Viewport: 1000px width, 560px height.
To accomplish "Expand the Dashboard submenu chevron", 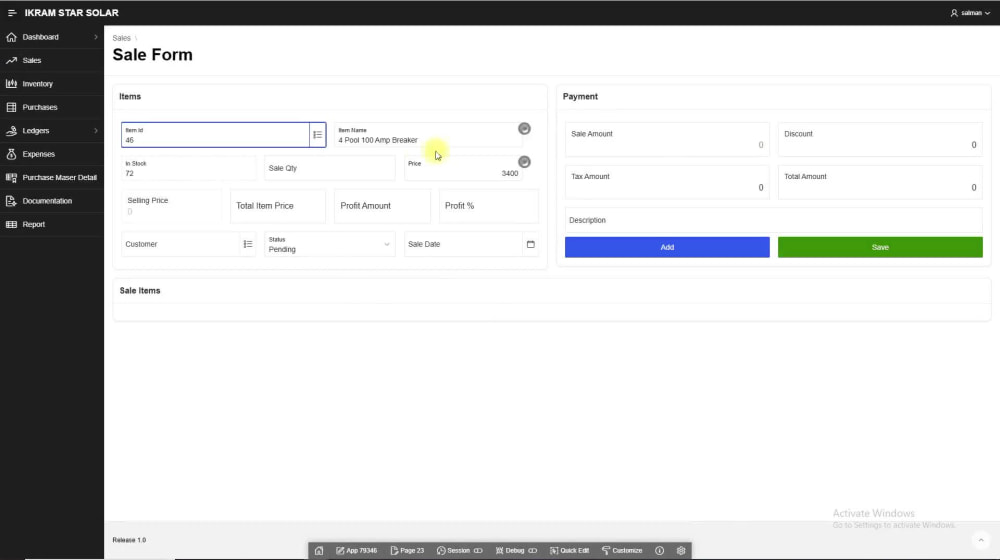I will click(x=96, y=37).
